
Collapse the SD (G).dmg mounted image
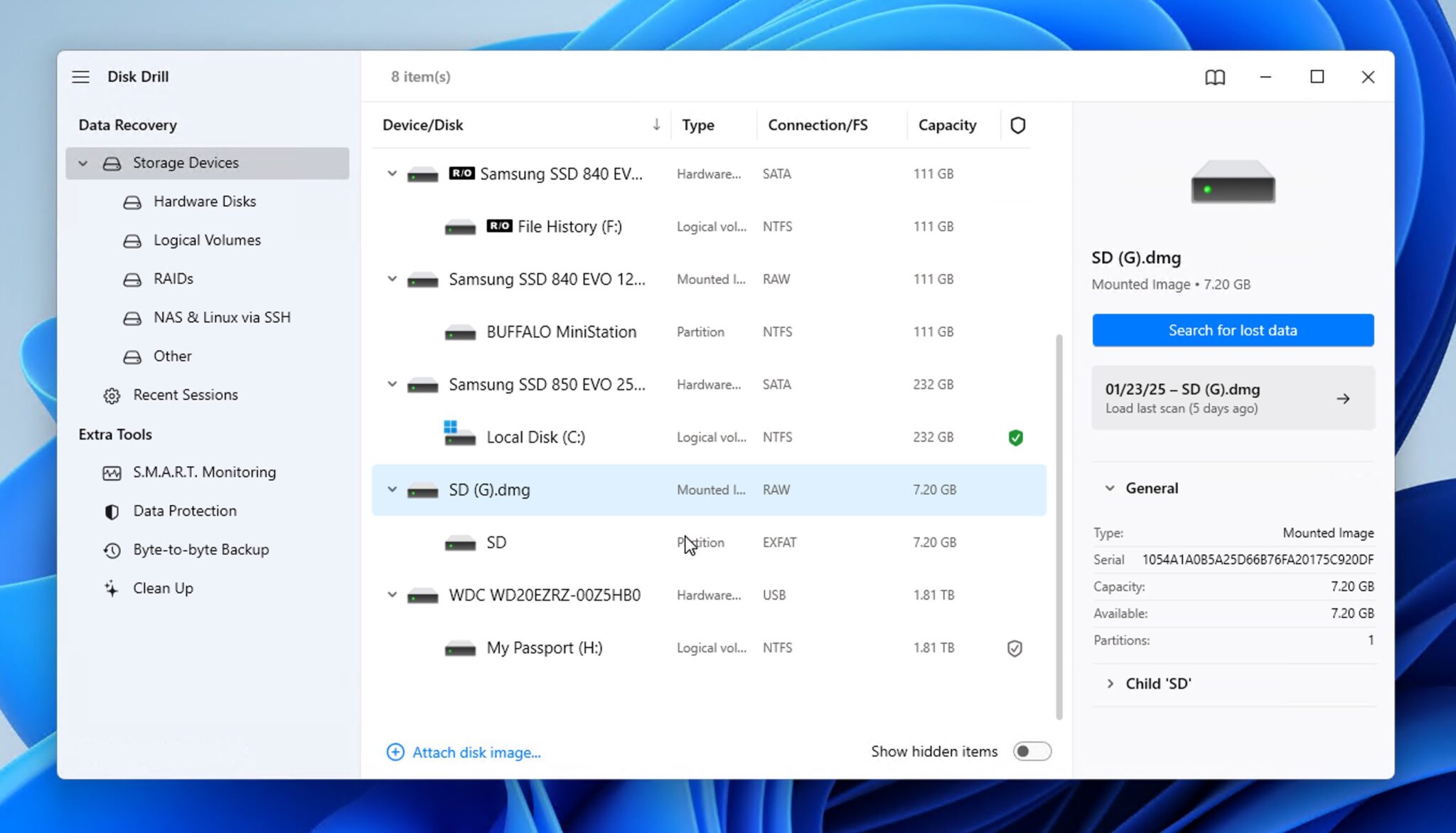392,489
